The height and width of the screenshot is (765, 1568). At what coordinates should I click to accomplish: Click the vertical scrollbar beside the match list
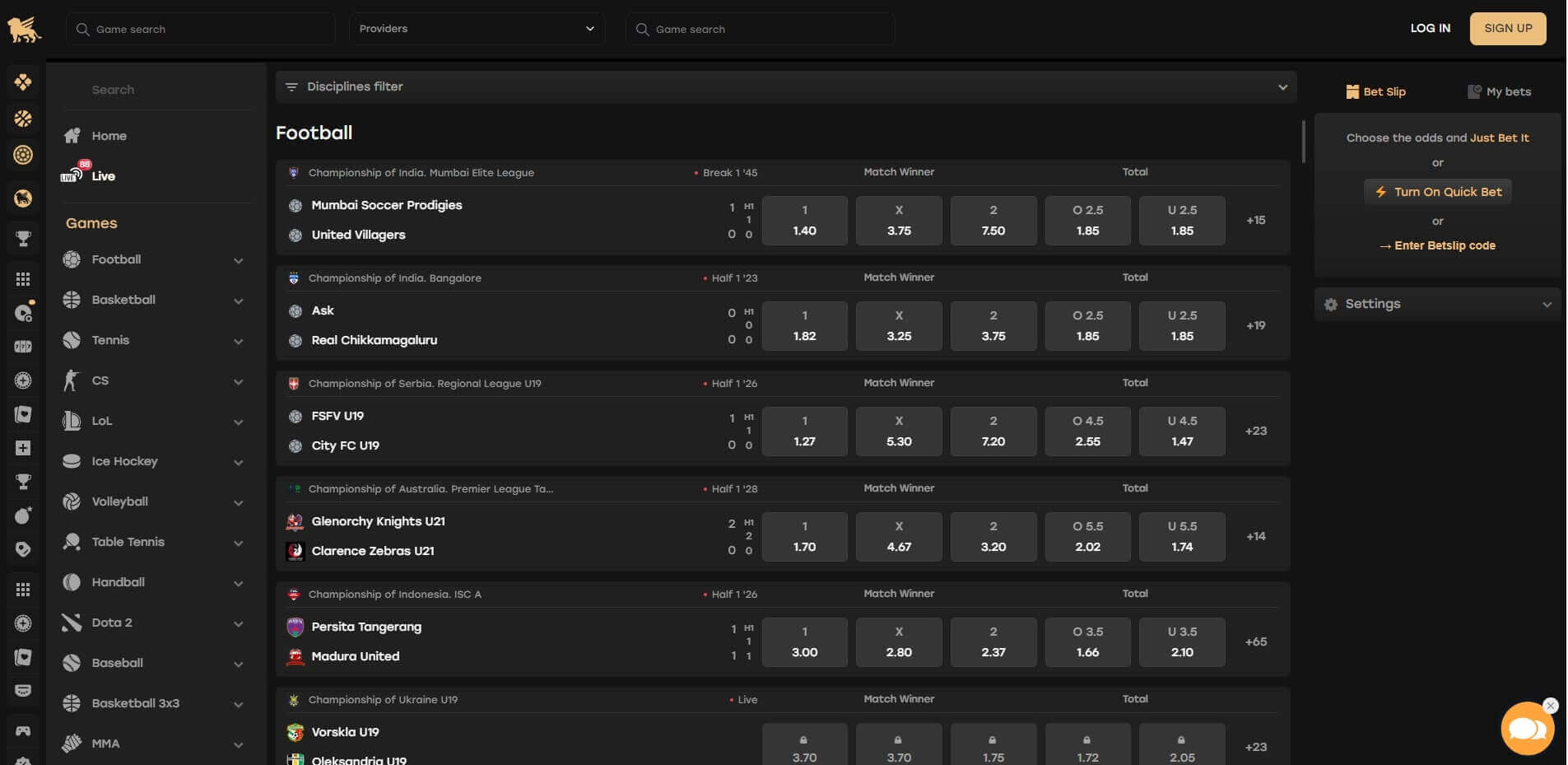point(1303,140)
